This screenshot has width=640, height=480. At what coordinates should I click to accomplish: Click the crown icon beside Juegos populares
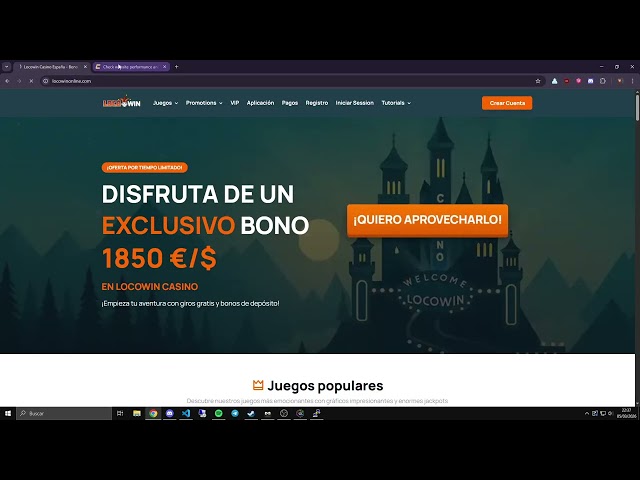(258, 385)
